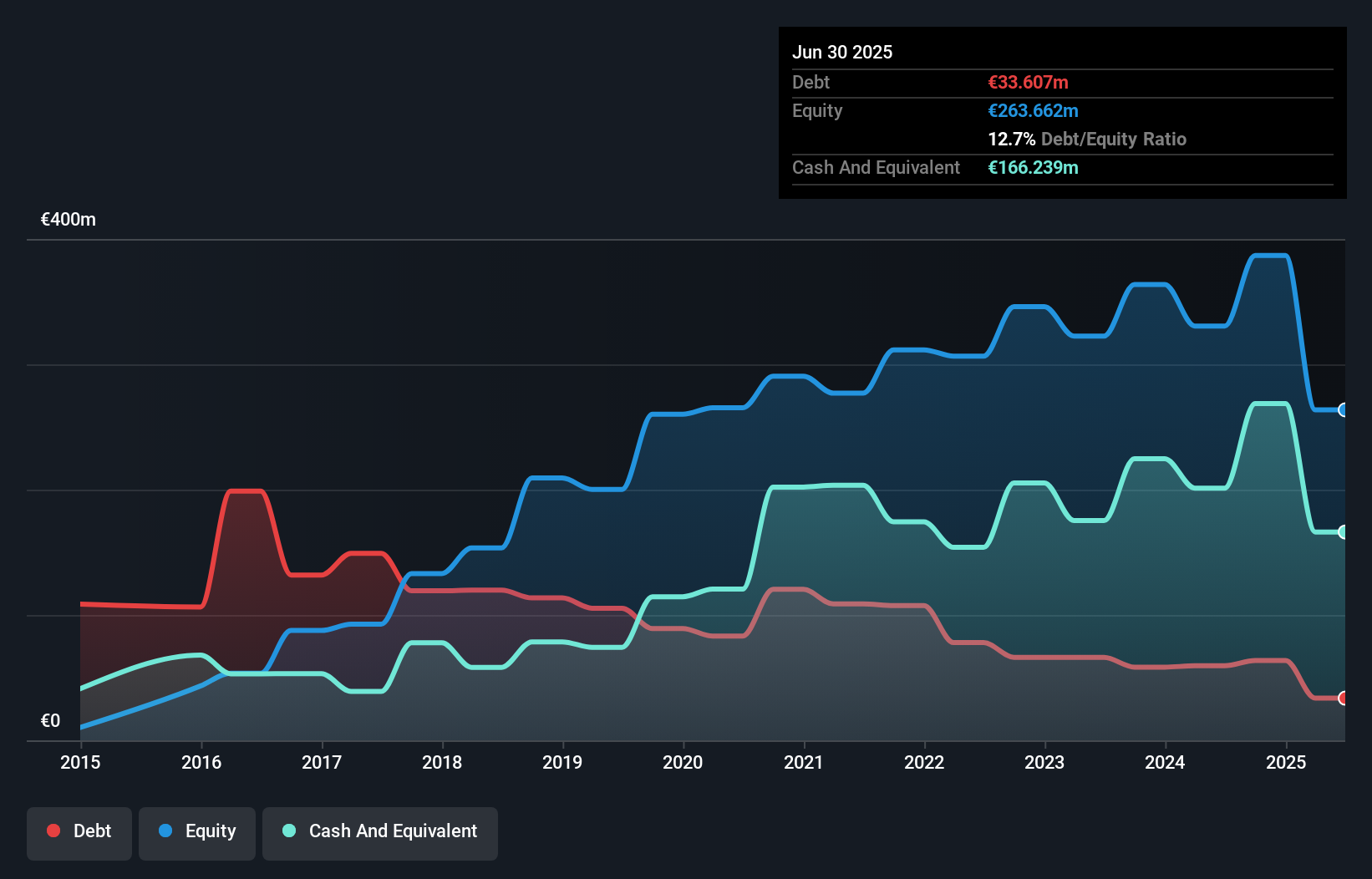Viewport: 1372px width, 879px height.
Task: Open details for Debt/Equity Ratio row
Action: click(1087, 139)
